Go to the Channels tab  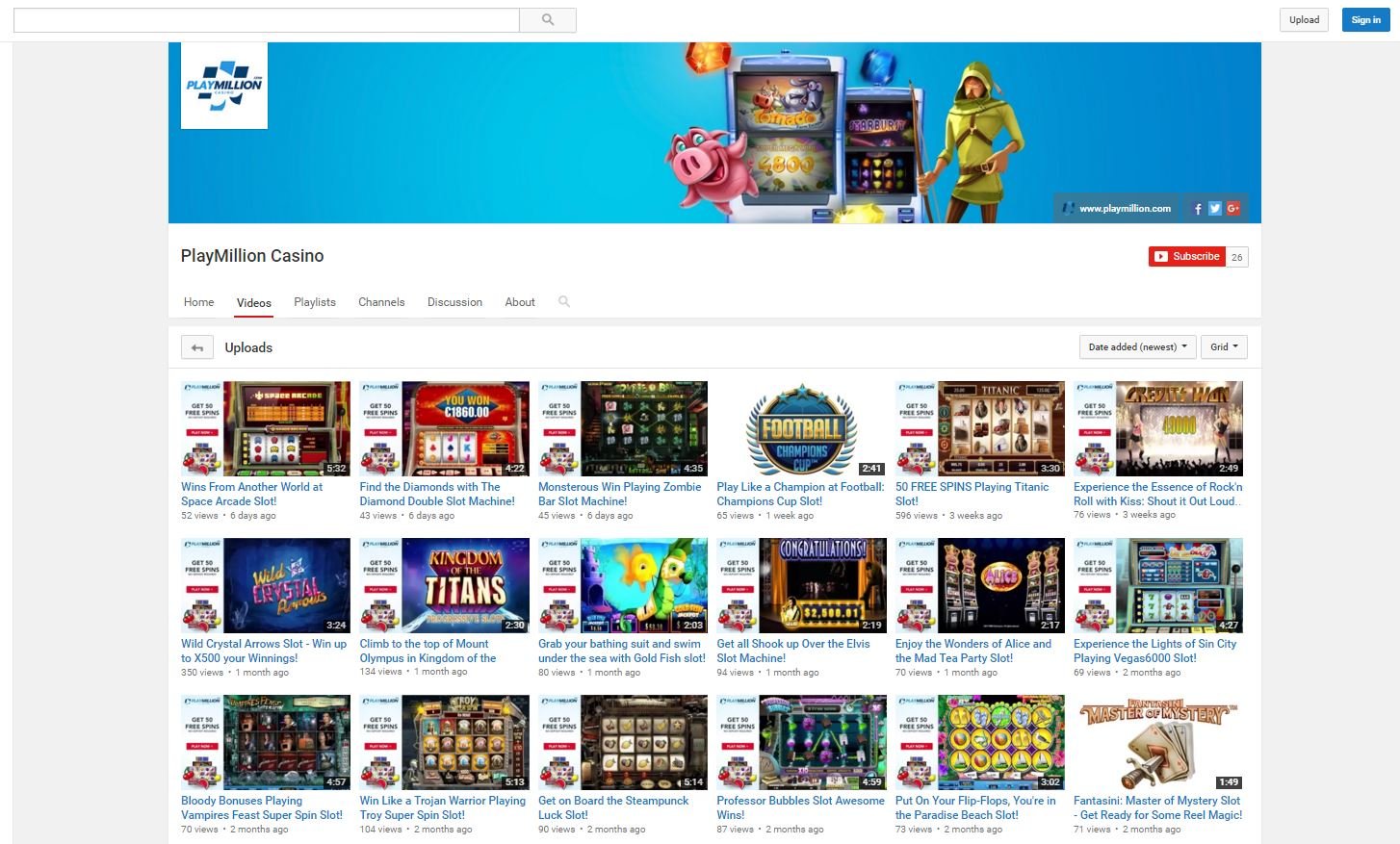coord(381,302)
